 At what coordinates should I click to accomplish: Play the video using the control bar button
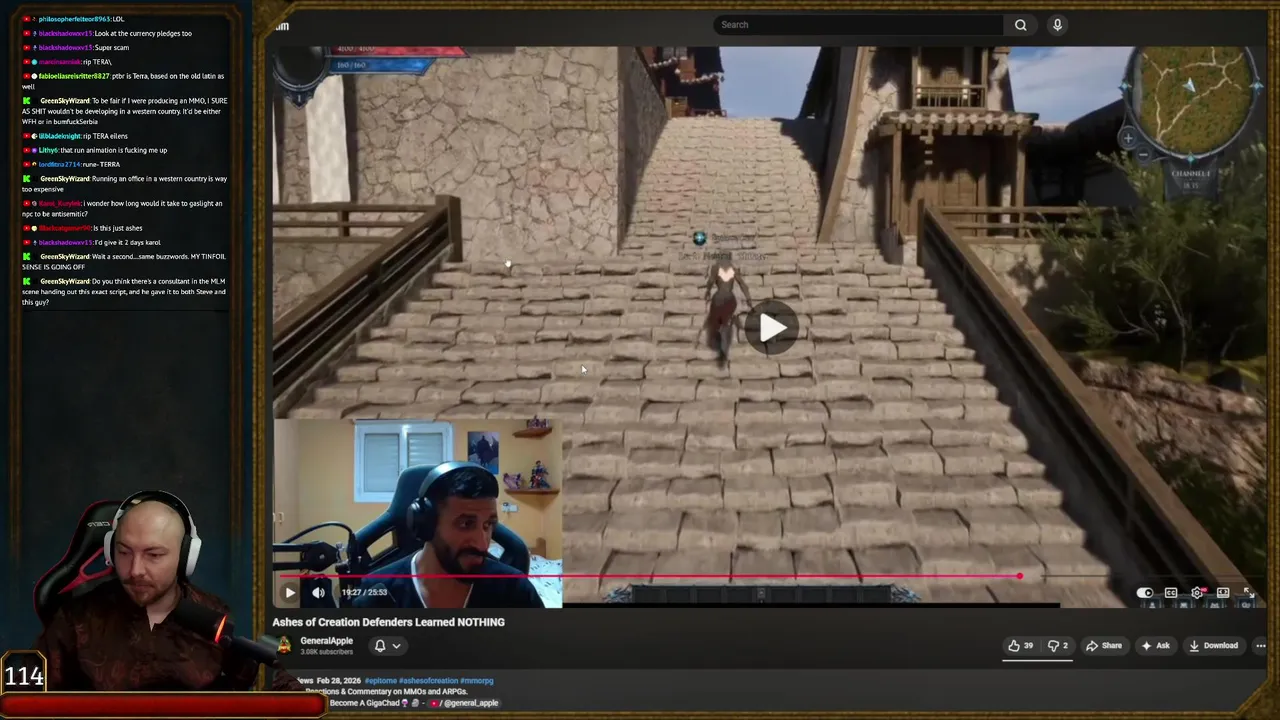point(290,592)
